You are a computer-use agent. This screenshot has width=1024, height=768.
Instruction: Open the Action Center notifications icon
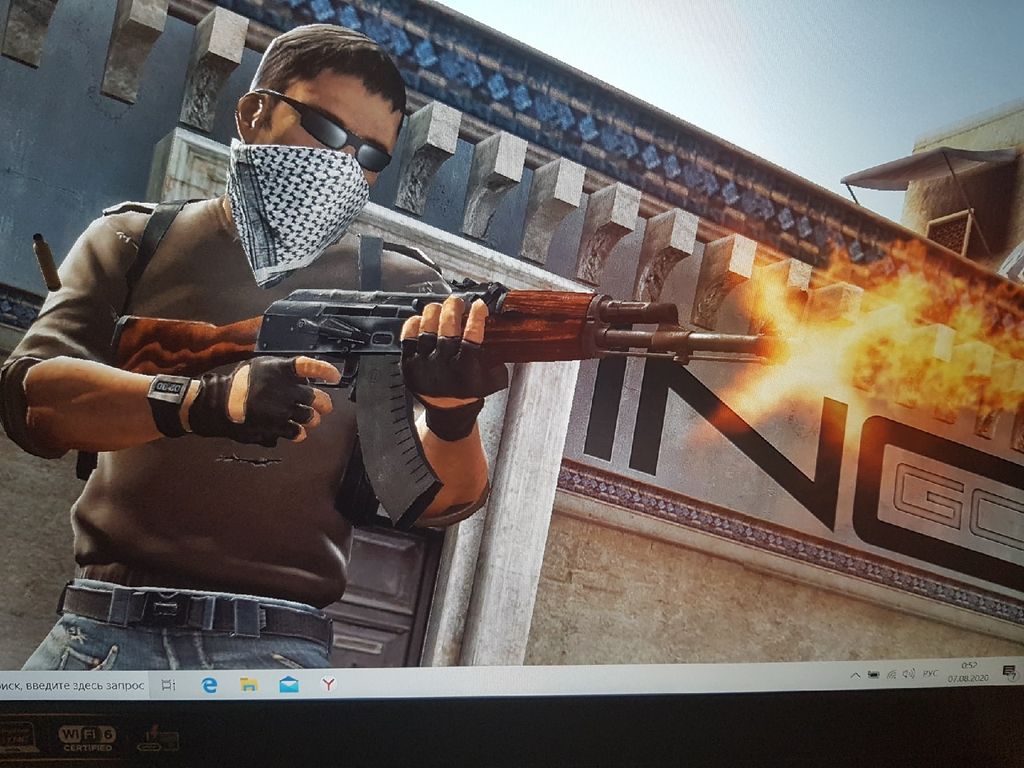click(1008, 671)
